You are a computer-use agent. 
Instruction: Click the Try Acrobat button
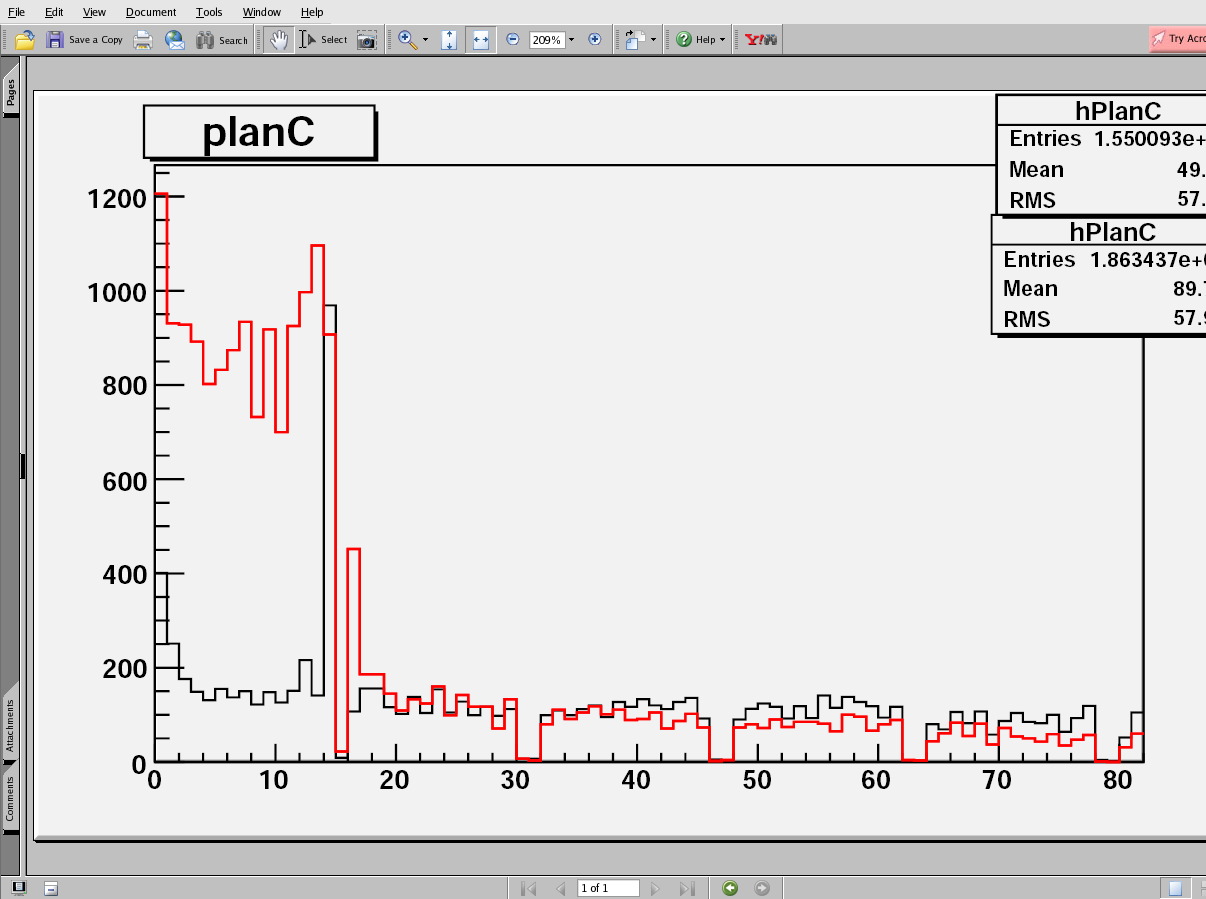(x=1178, y=39)
